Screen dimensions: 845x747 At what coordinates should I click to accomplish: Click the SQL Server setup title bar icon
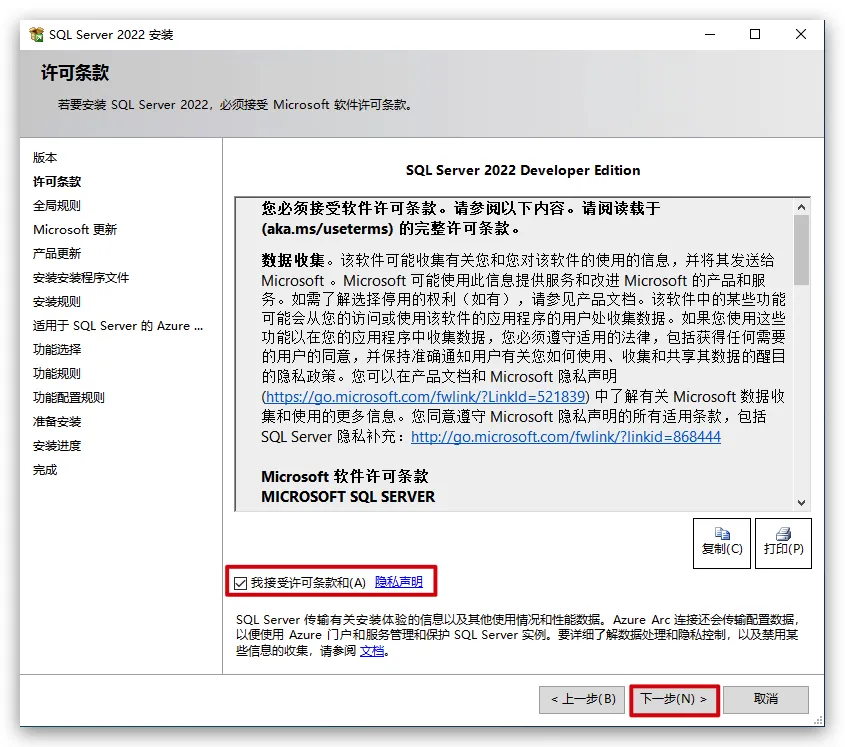[37, 34]
